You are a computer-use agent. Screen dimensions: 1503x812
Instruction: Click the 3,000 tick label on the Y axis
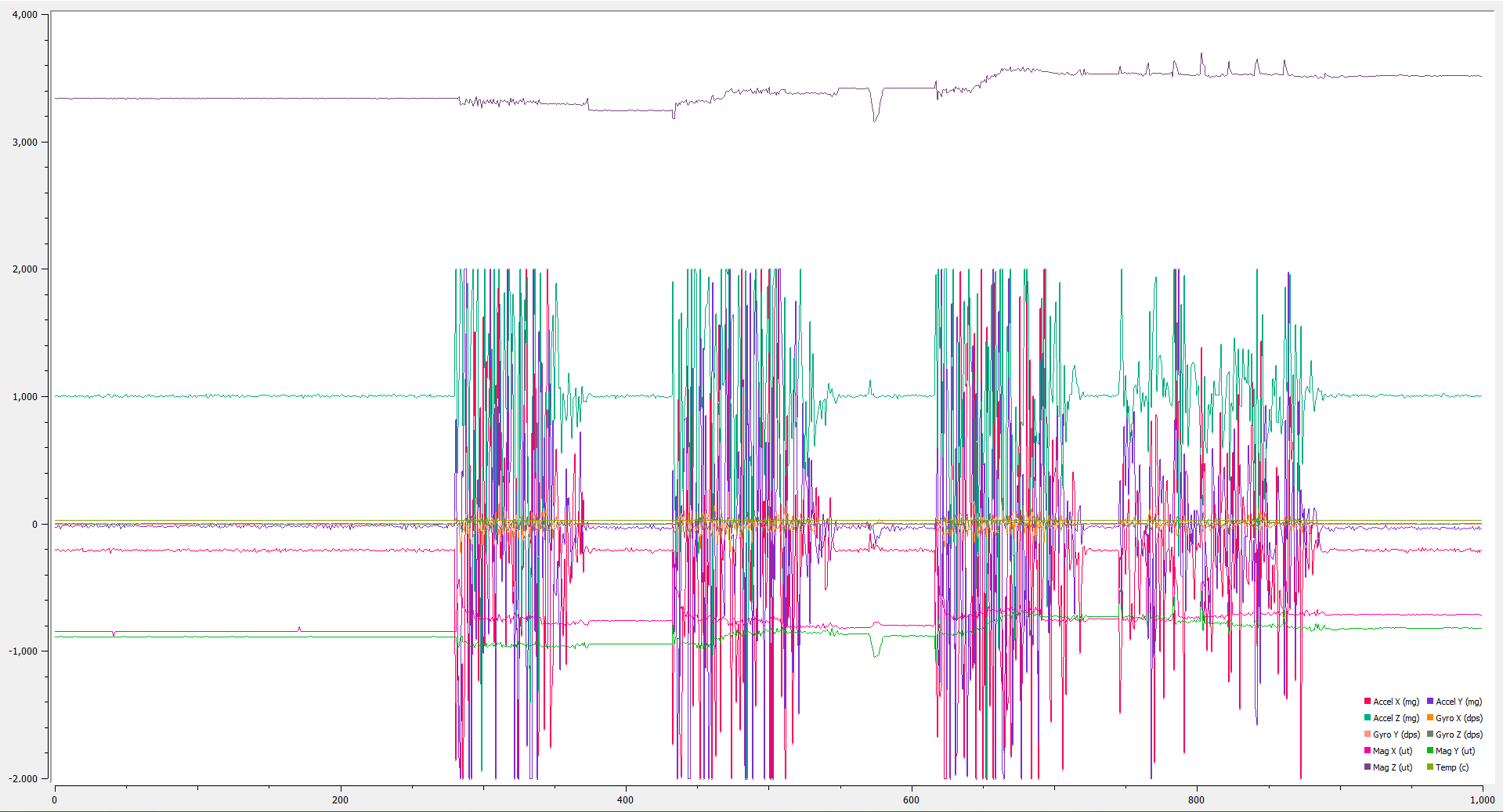coord(25,143)
